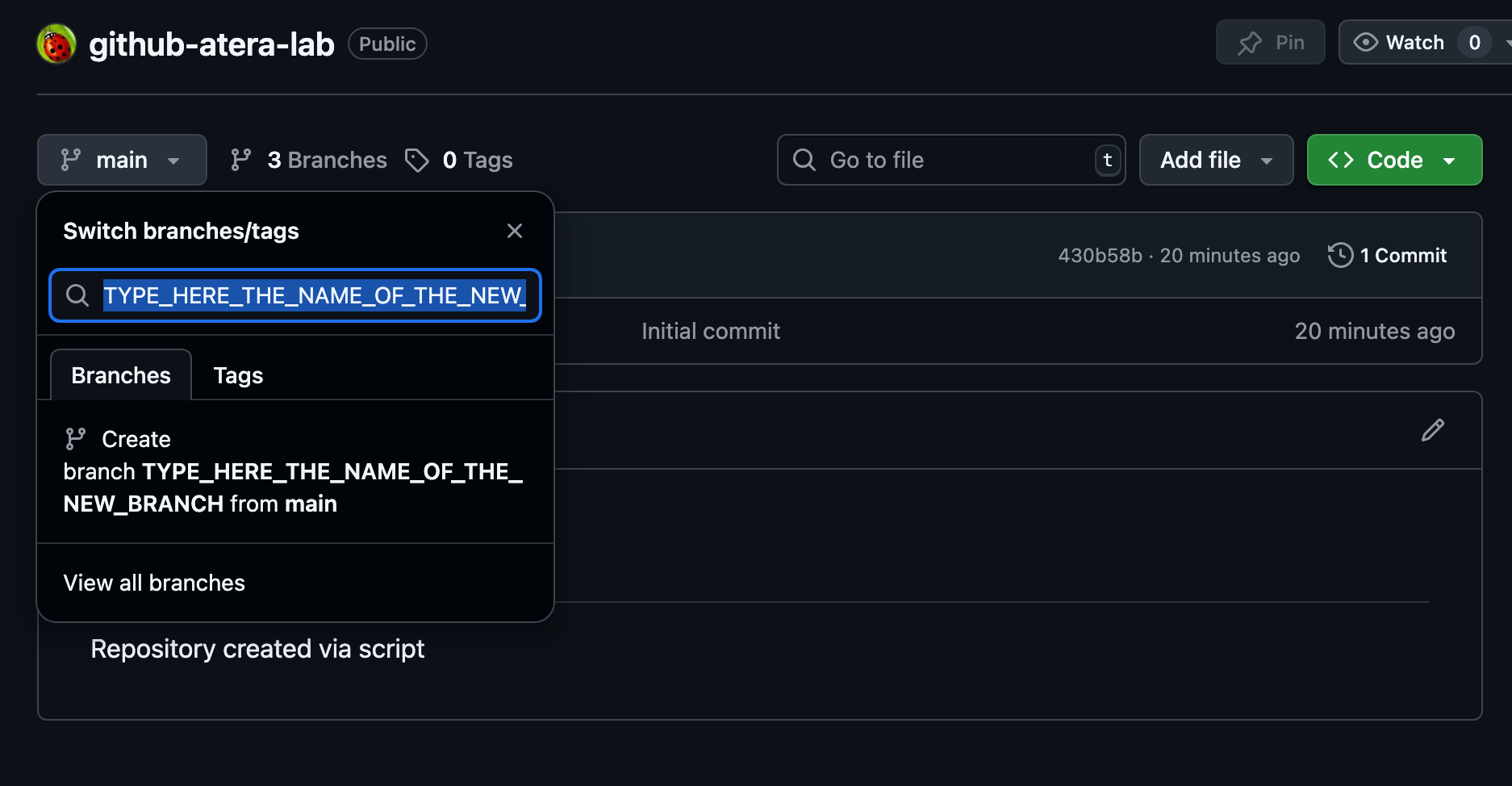Click the ladybug repository avatar
Screen dimensions: 1512x786
[x=56, y=44]
